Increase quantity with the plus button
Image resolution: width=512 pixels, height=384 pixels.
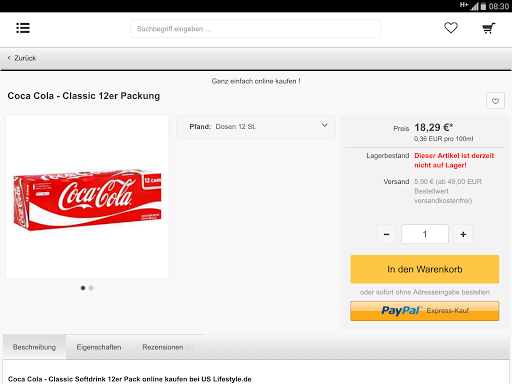(x=463, y=234)
